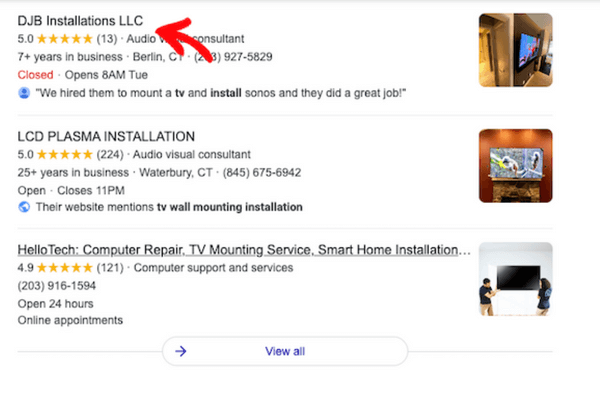This screenshot has height=400, width=600.
Task: Open the HelloTech TV mounting thumbnail
Action: tap(515, 279)
